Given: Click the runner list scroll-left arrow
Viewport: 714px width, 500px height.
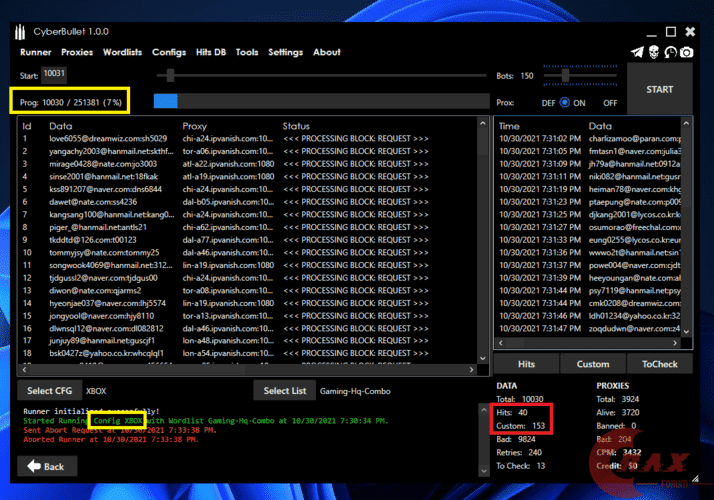Looking at the screenshot, I should pos(24,370).
